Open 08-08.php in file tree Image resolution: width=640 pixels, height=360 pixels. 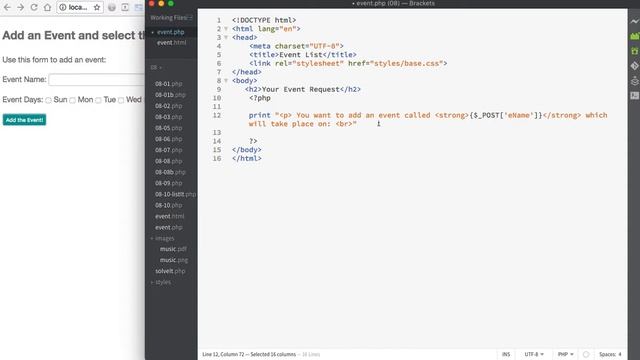pos(169,161)
